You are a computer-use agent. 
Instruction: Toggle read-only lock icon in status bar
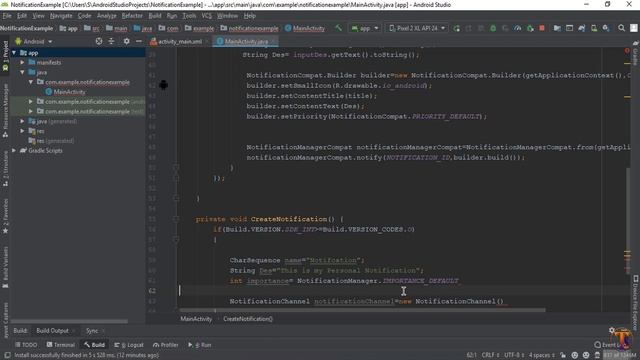click(563, 355)
